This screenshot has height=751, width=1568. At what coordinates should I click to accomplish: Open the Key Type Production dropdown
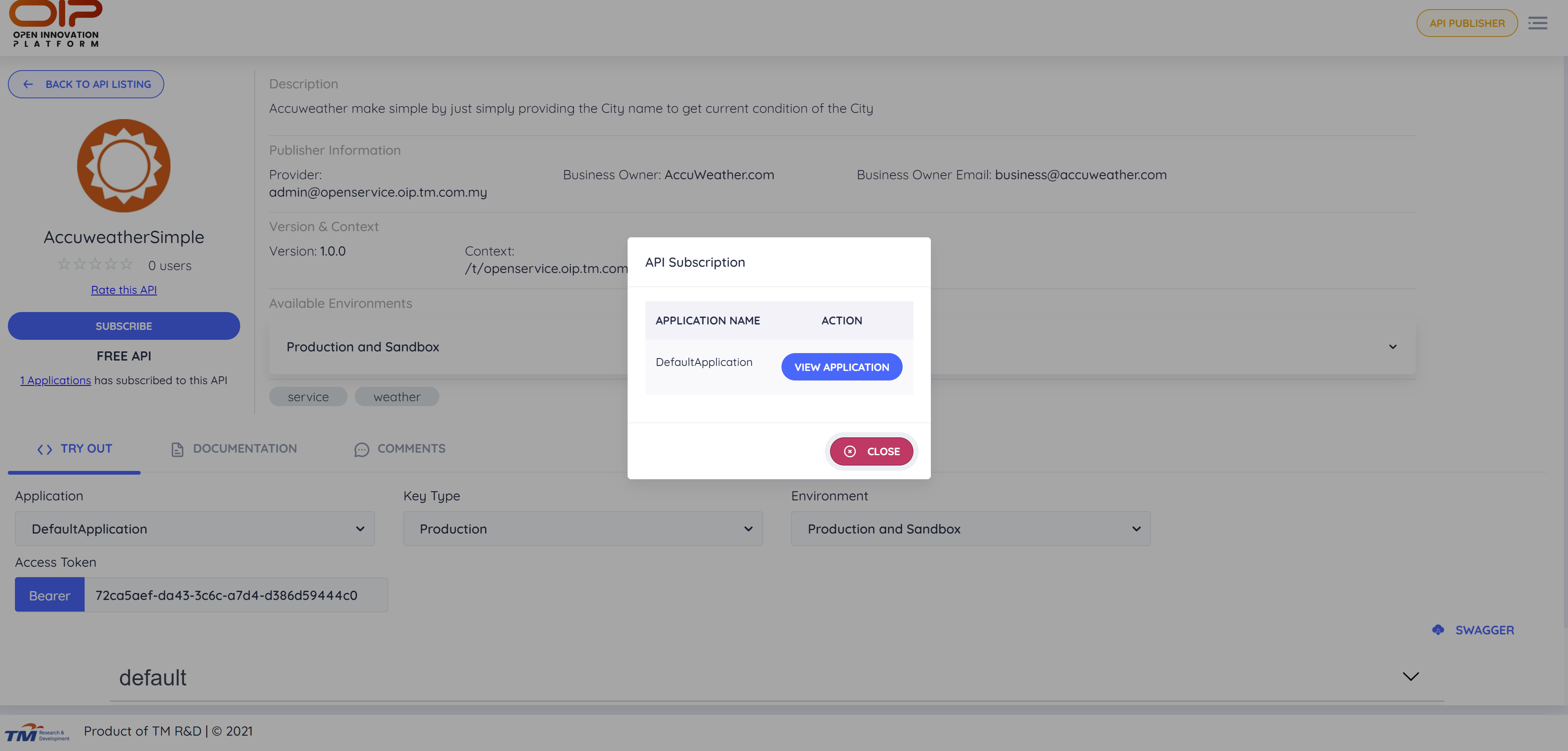(582, 529)
